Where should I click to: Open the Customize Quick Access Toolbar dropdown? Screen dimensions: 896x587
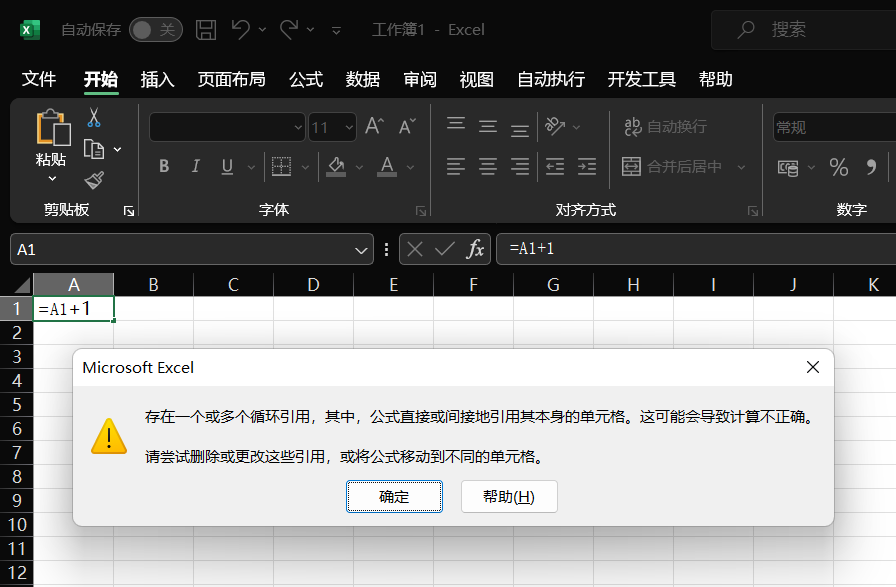click(x=337, y=30)
